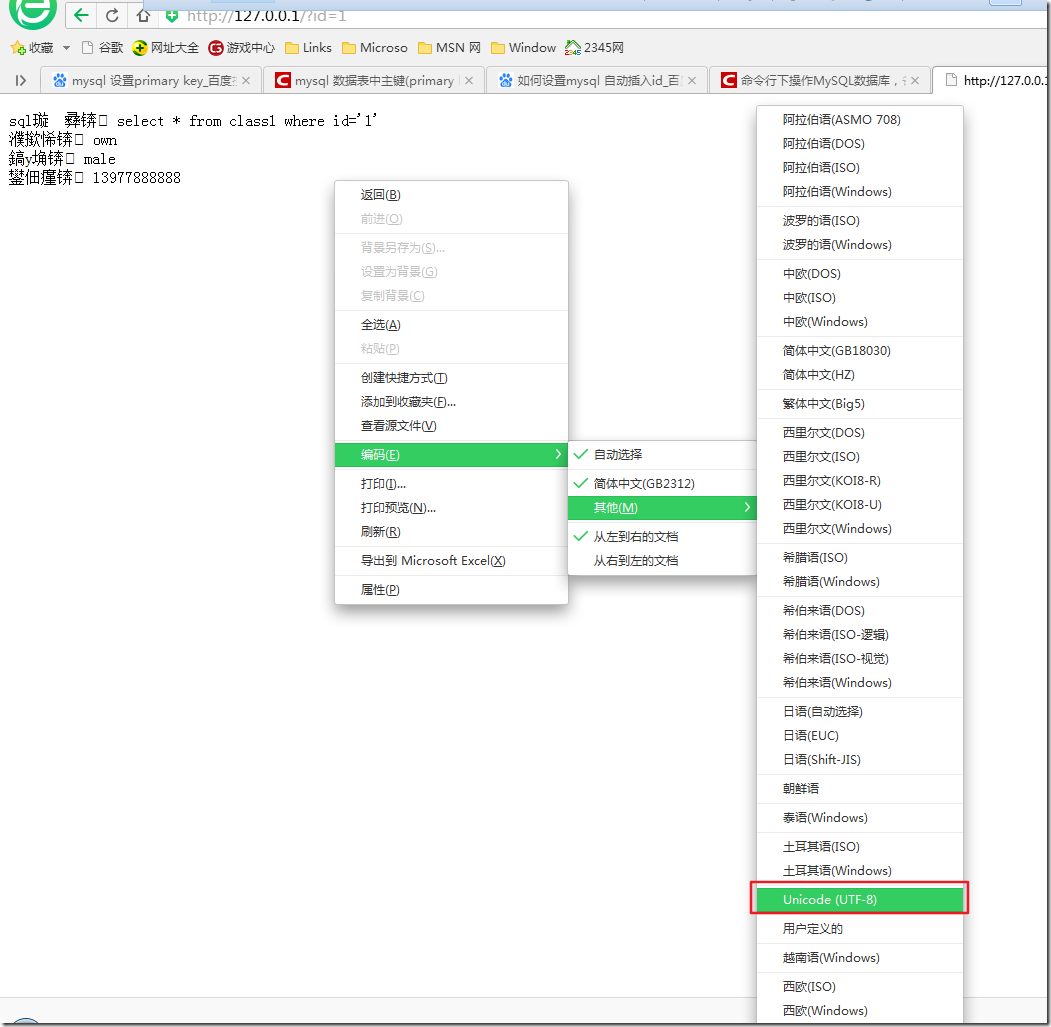Open the 游戏中心 bookmark

tap(241, 48)
